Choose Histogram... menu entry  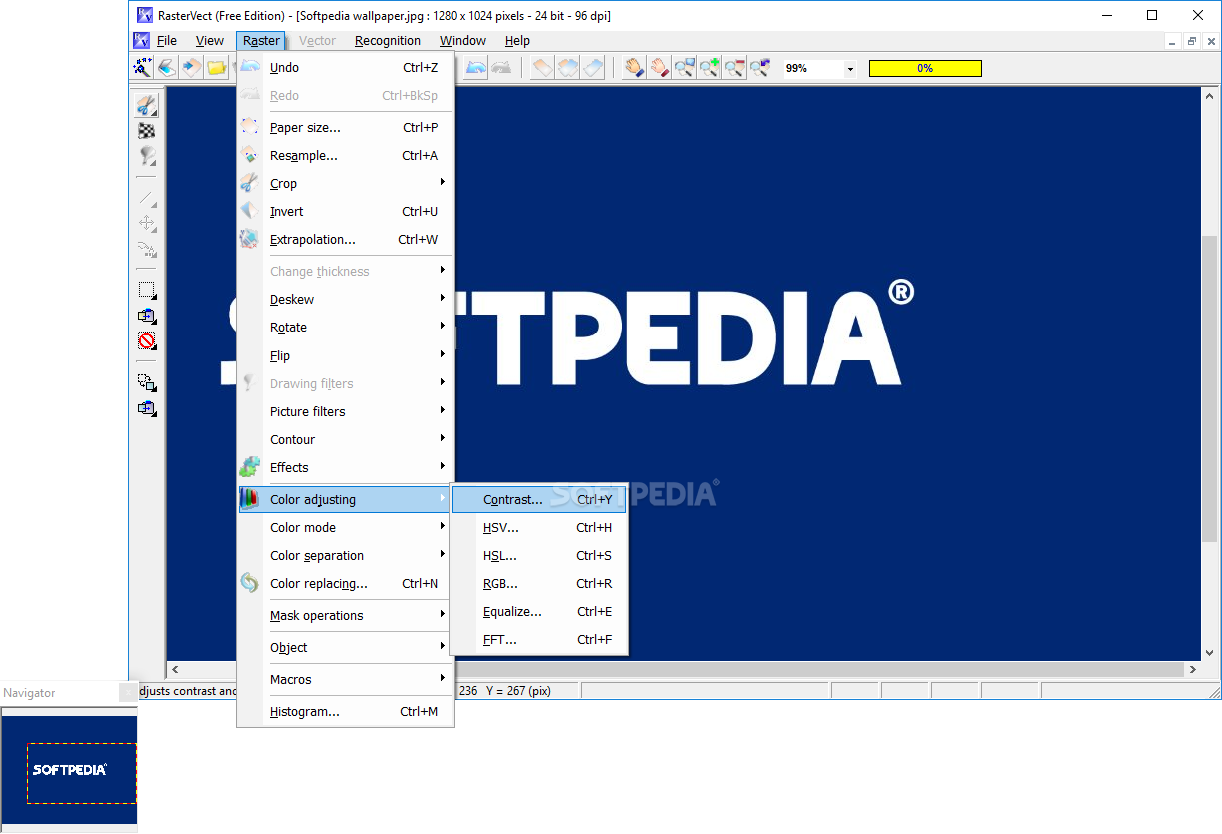pos(345,712)
